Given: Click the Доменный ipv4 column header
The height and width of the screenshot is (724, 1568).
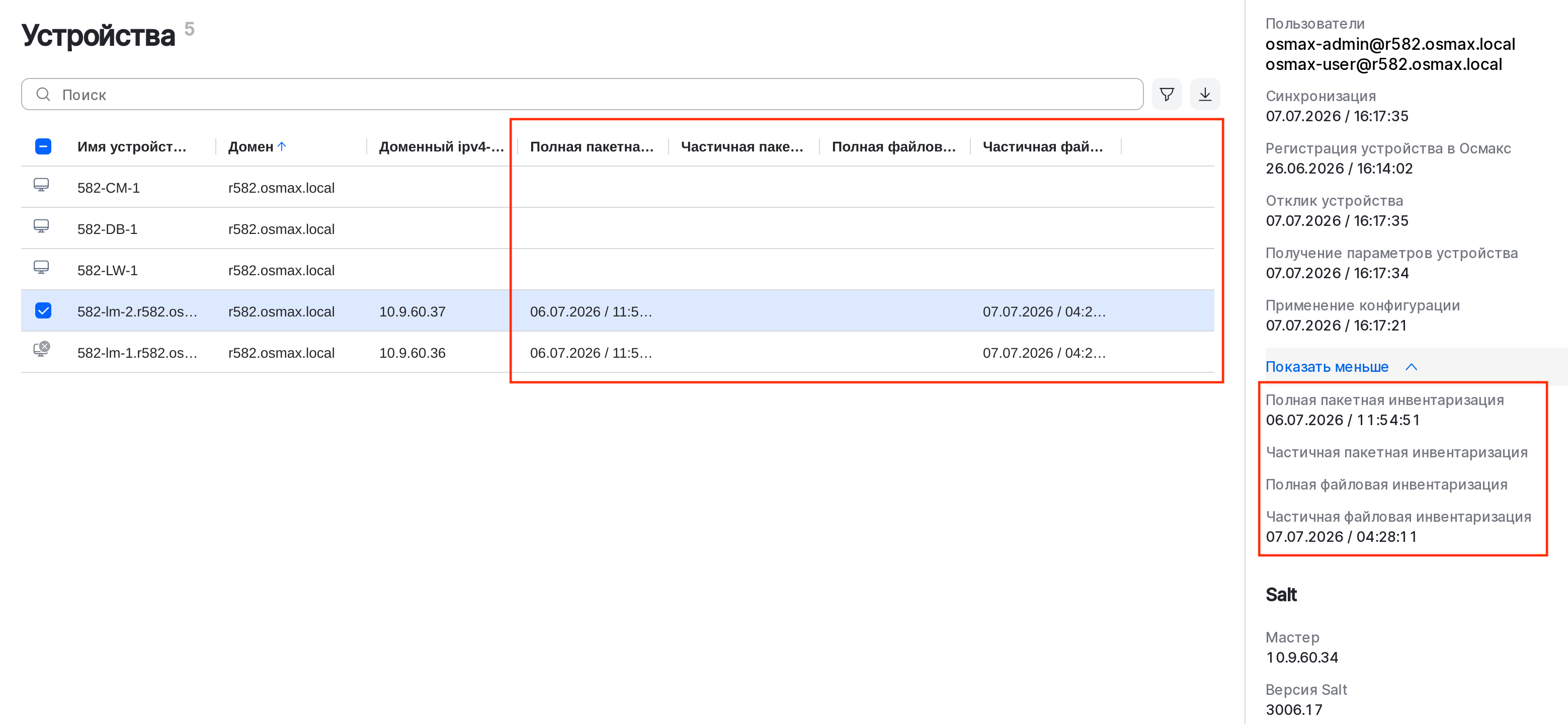Looking at the screenshot, I should tap(441, 146).
